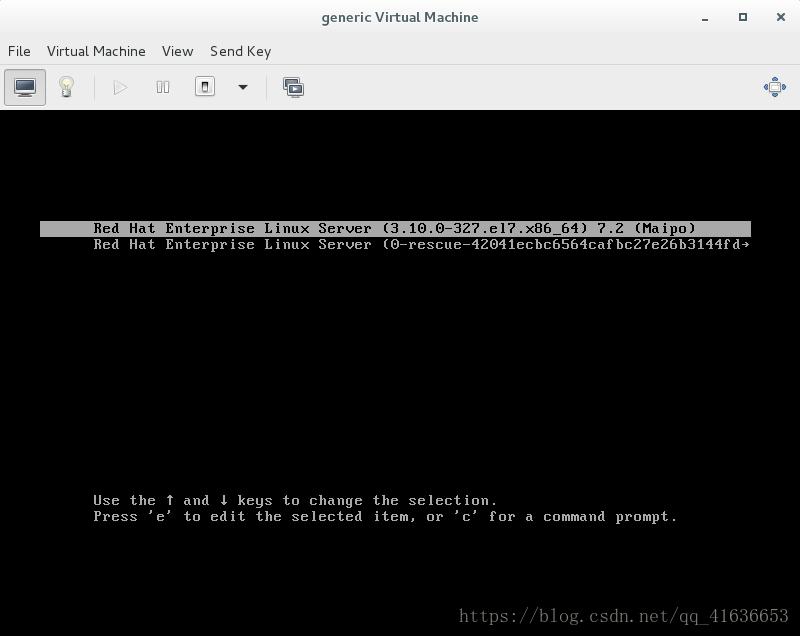800x636 pixels.
Task: Click the blog.csdn.net watermark URL
Action: point(623,616)
